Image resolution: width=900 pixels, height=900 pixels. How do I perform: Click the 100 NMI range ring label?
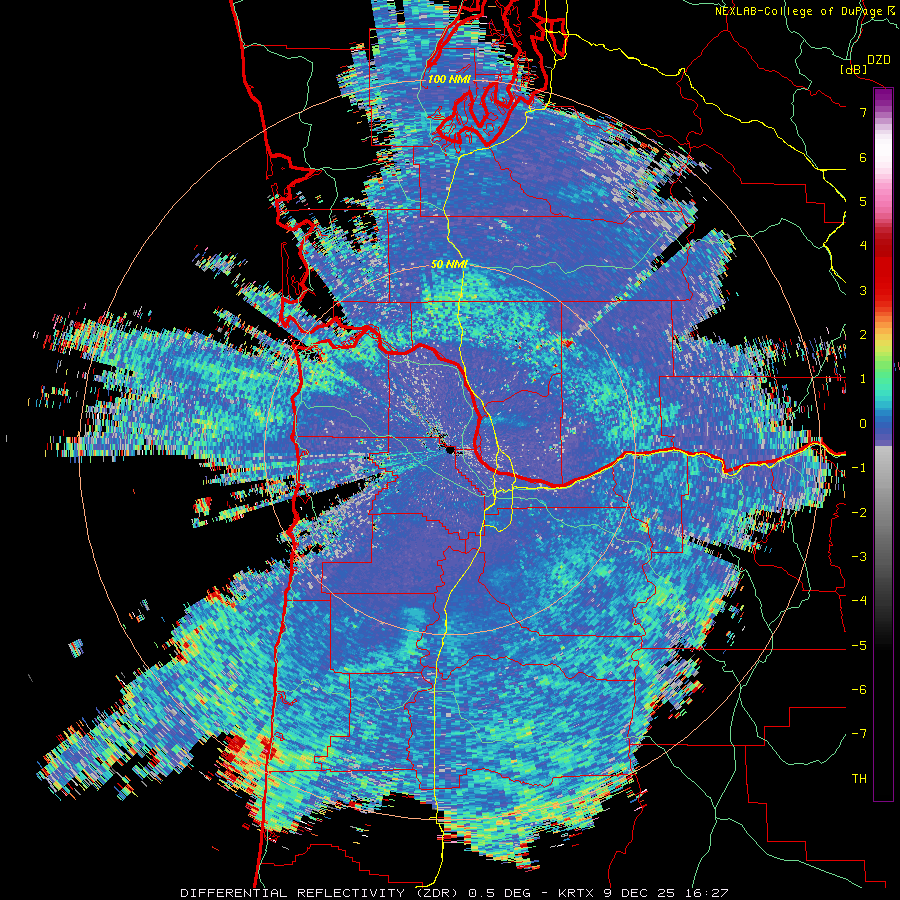(x=449, y=79)
